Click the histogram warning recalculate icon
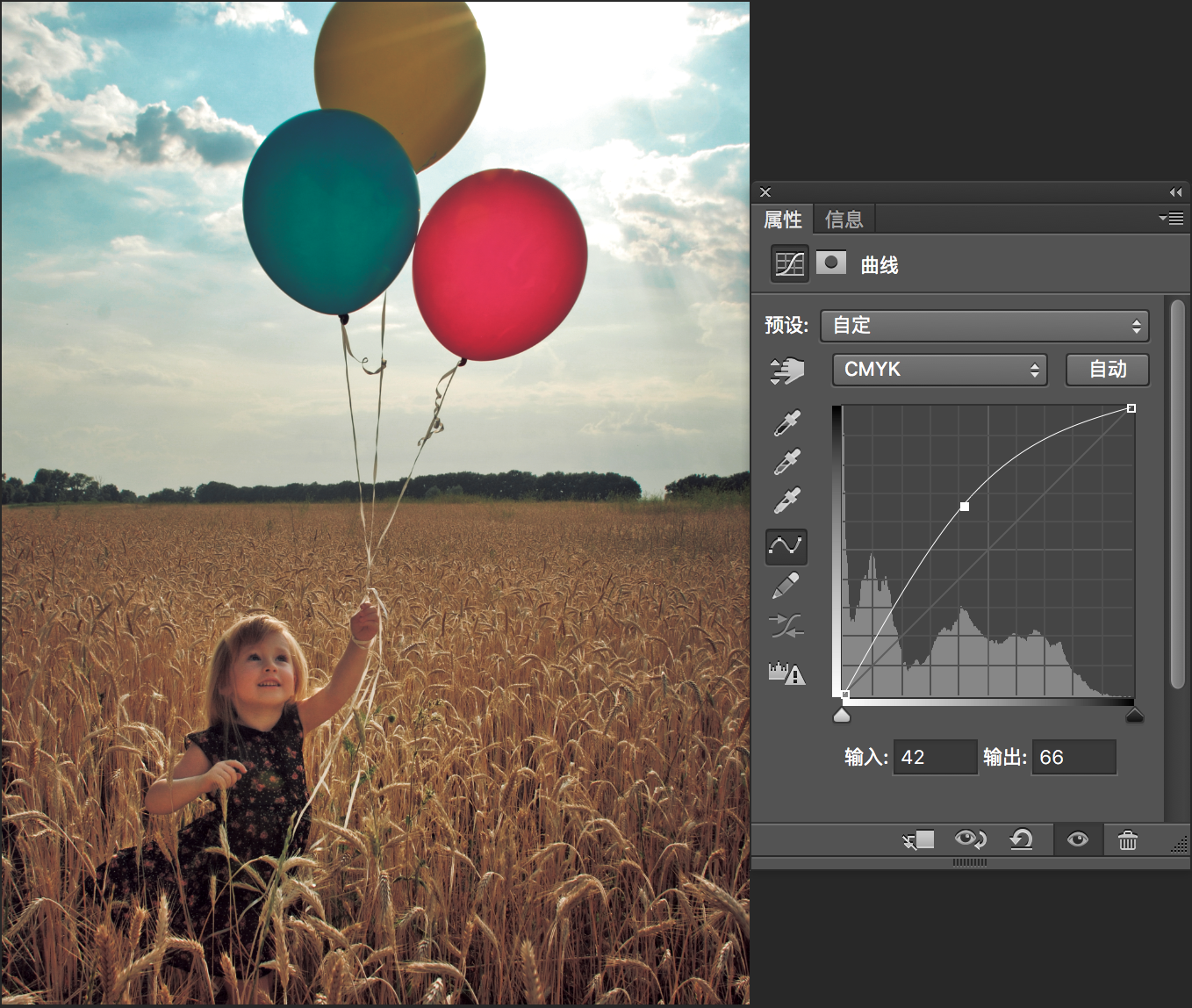The image size is (1192, 1008). (786, 673)
